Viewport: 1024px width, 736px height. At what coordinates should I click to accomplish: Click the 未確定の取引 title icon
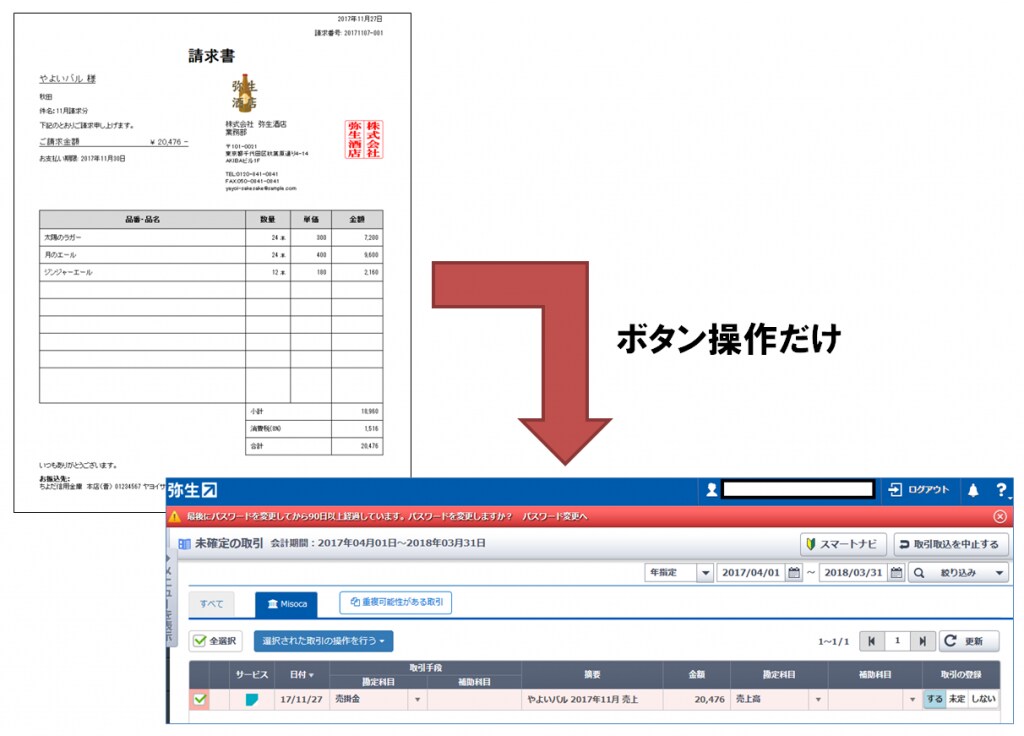[184, 543]
